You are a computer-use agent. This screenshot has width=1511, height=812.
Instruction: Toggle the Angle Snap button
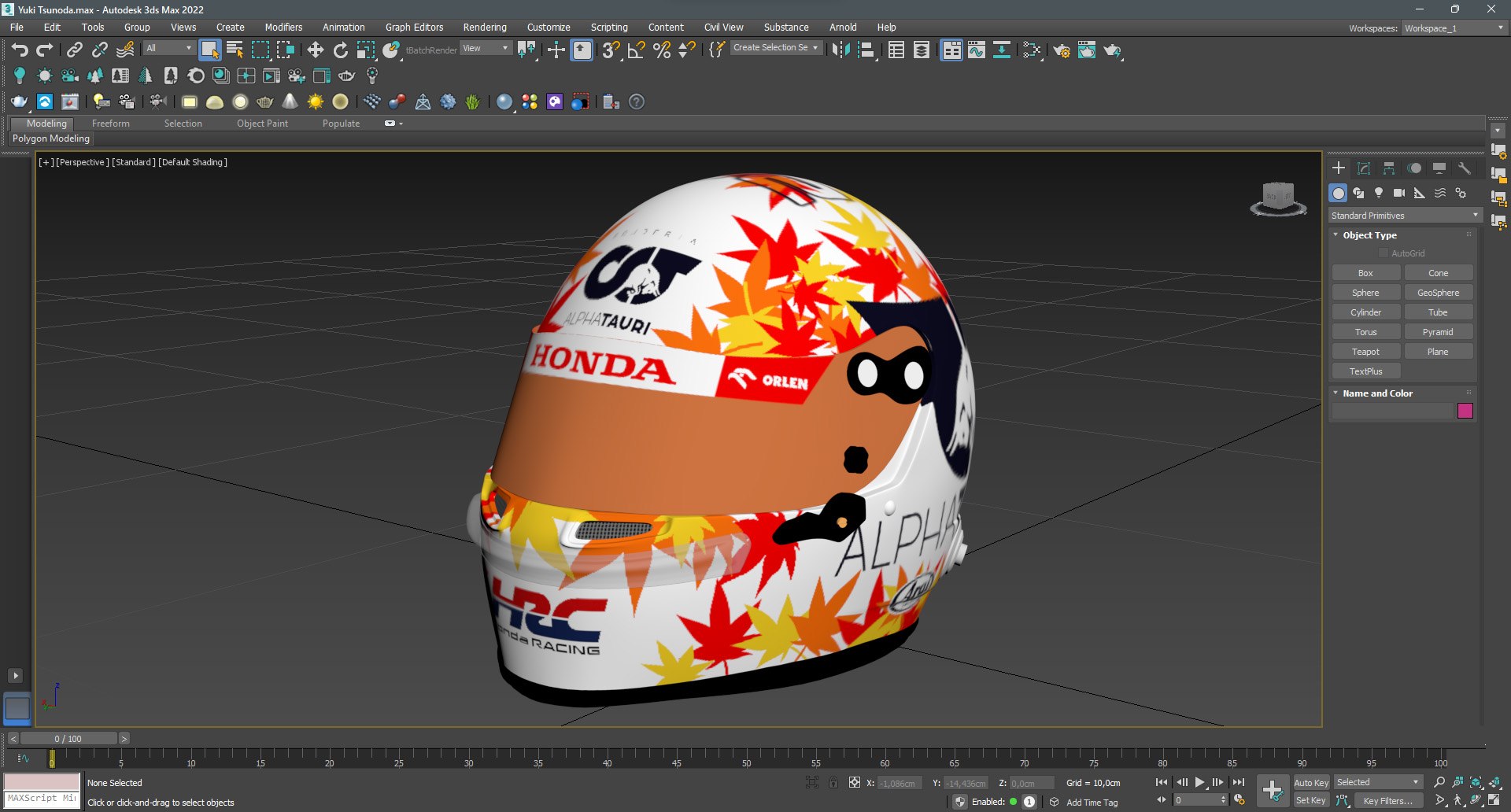(x=637, y=50)
